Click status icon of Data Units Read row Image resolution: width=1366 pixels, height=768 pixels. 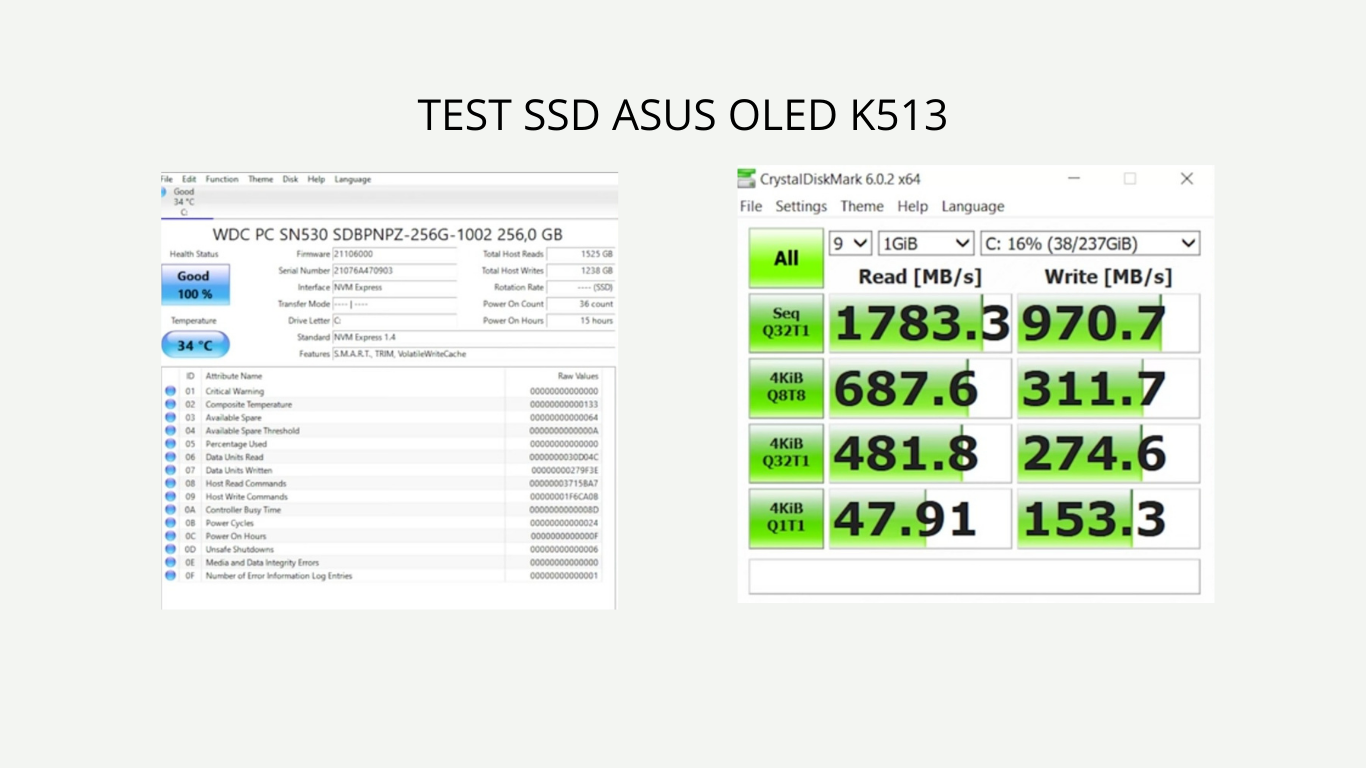coord(170,457)
